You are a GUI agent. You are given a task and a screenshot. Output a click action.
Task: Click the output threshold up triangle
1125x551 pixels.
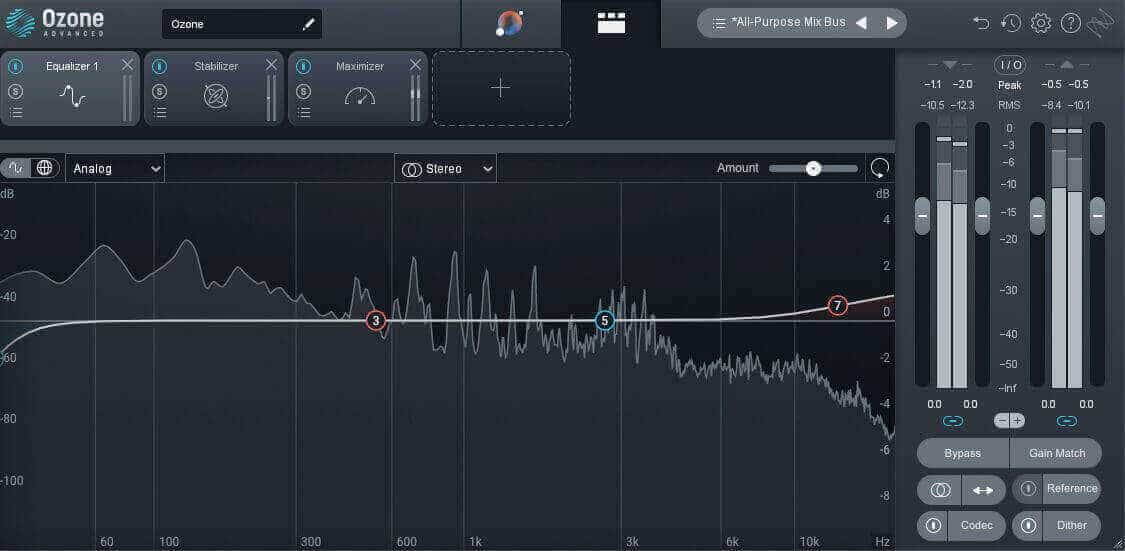(x=1066, y=65)
